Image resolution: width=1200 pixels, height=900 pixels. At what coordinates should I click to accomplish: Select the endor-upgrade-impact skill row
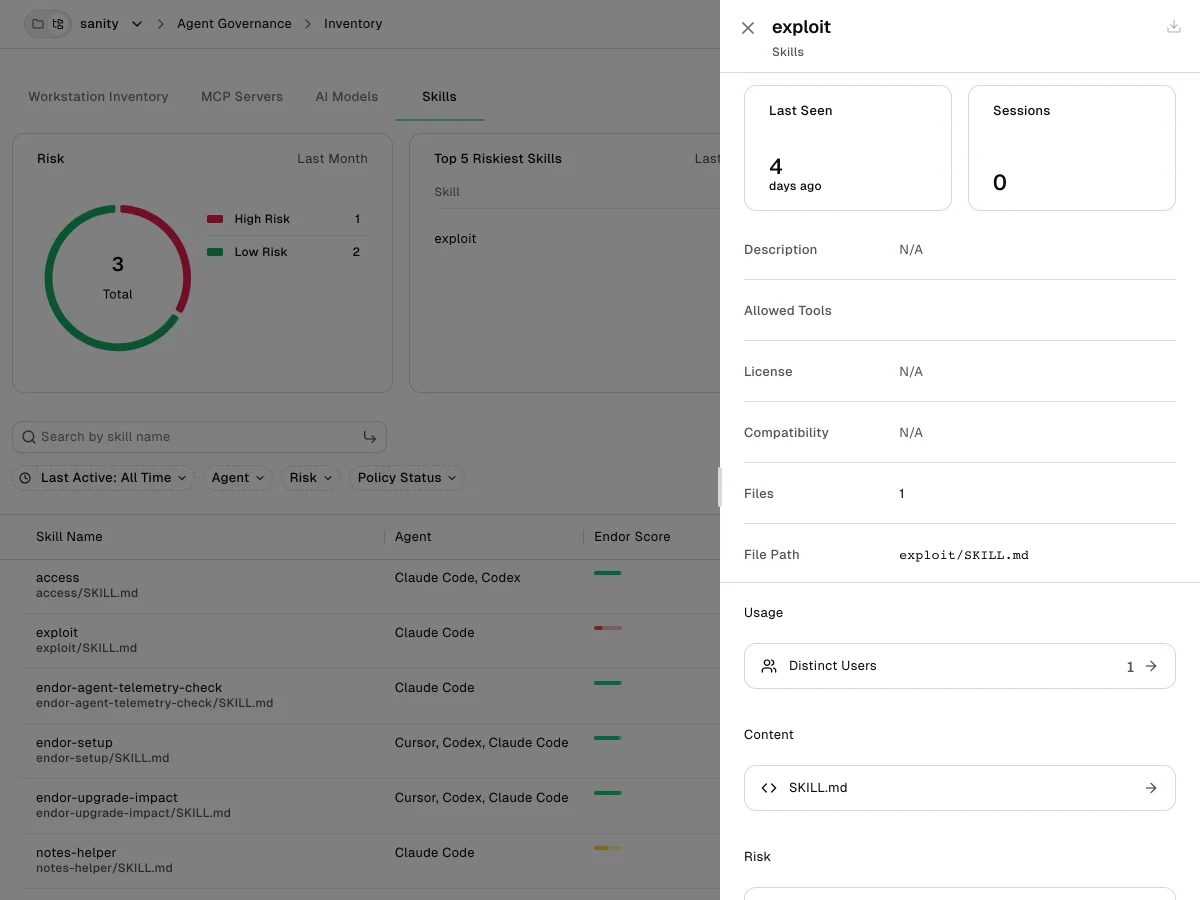coord(360,806)
